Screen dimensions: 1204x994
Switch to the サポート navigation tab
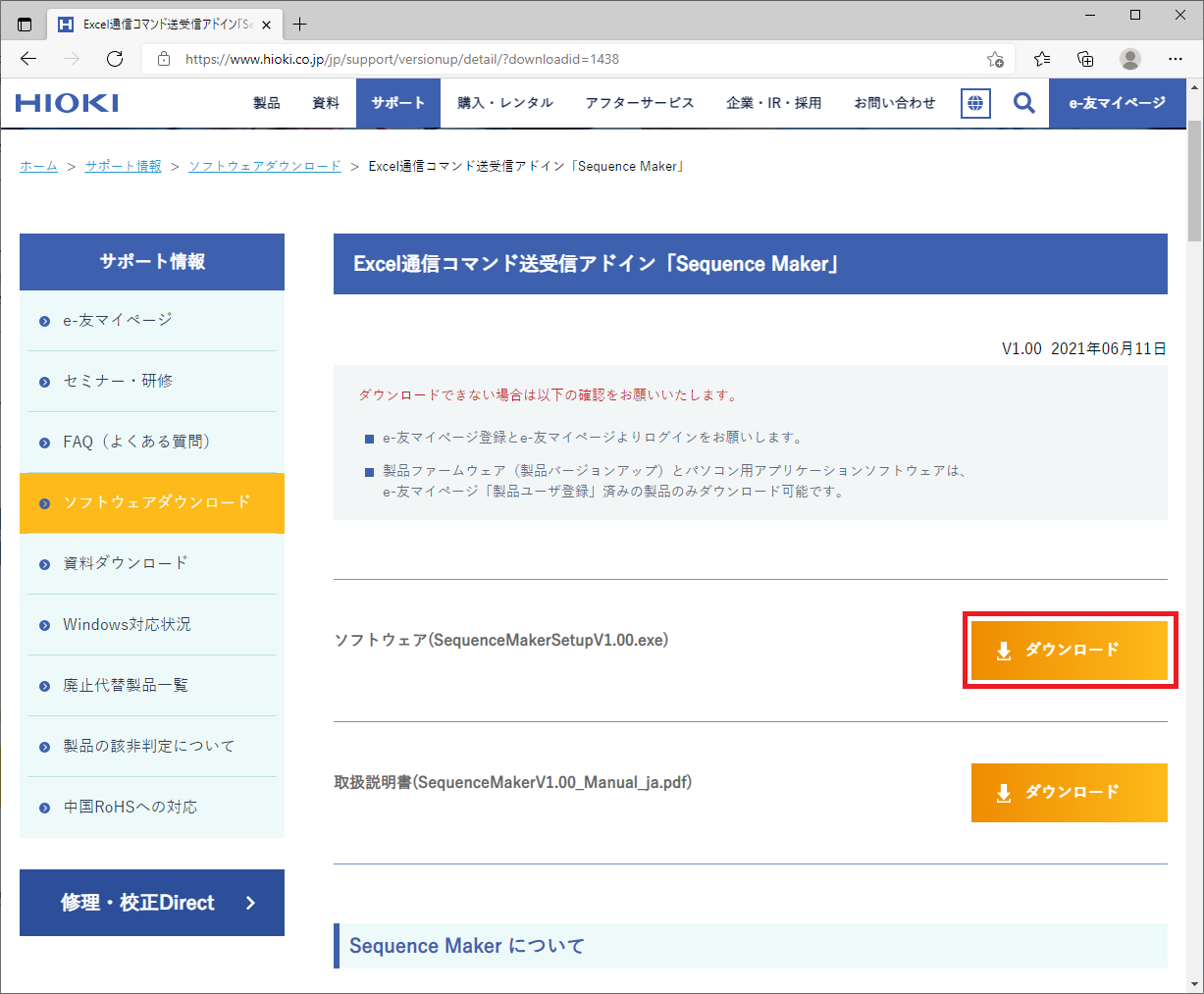click(x=397, y=102)
